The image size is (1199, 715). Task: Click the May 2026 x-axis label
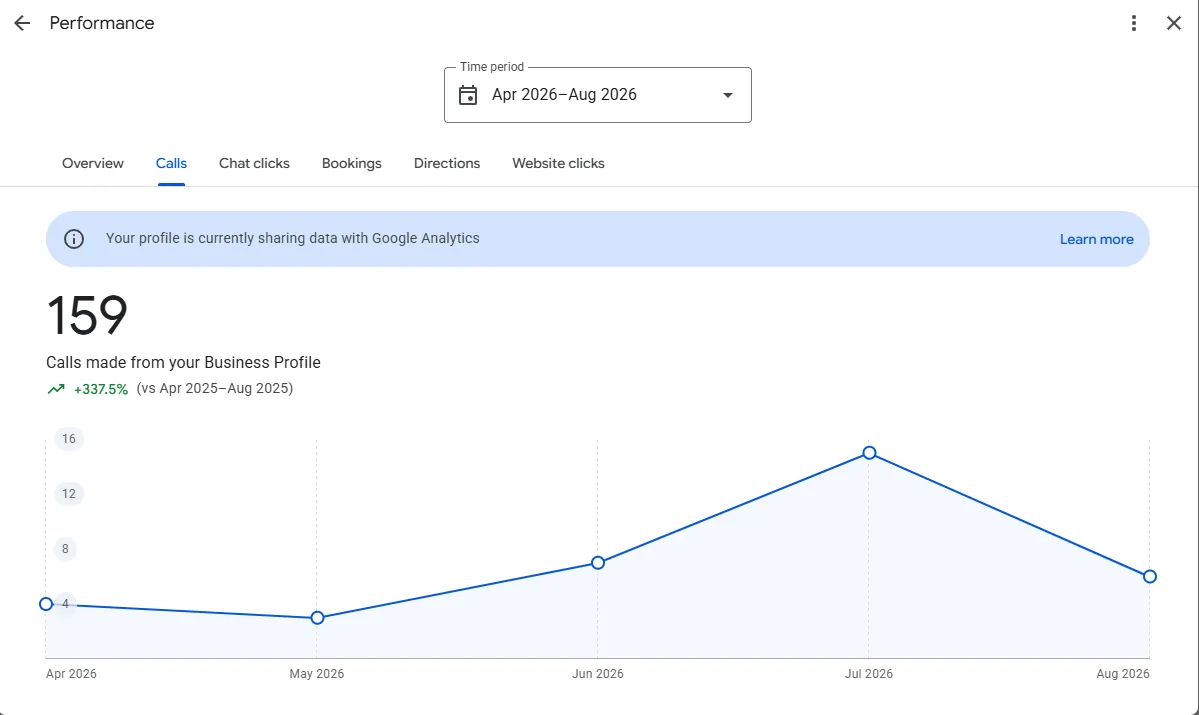coord(317,674)
